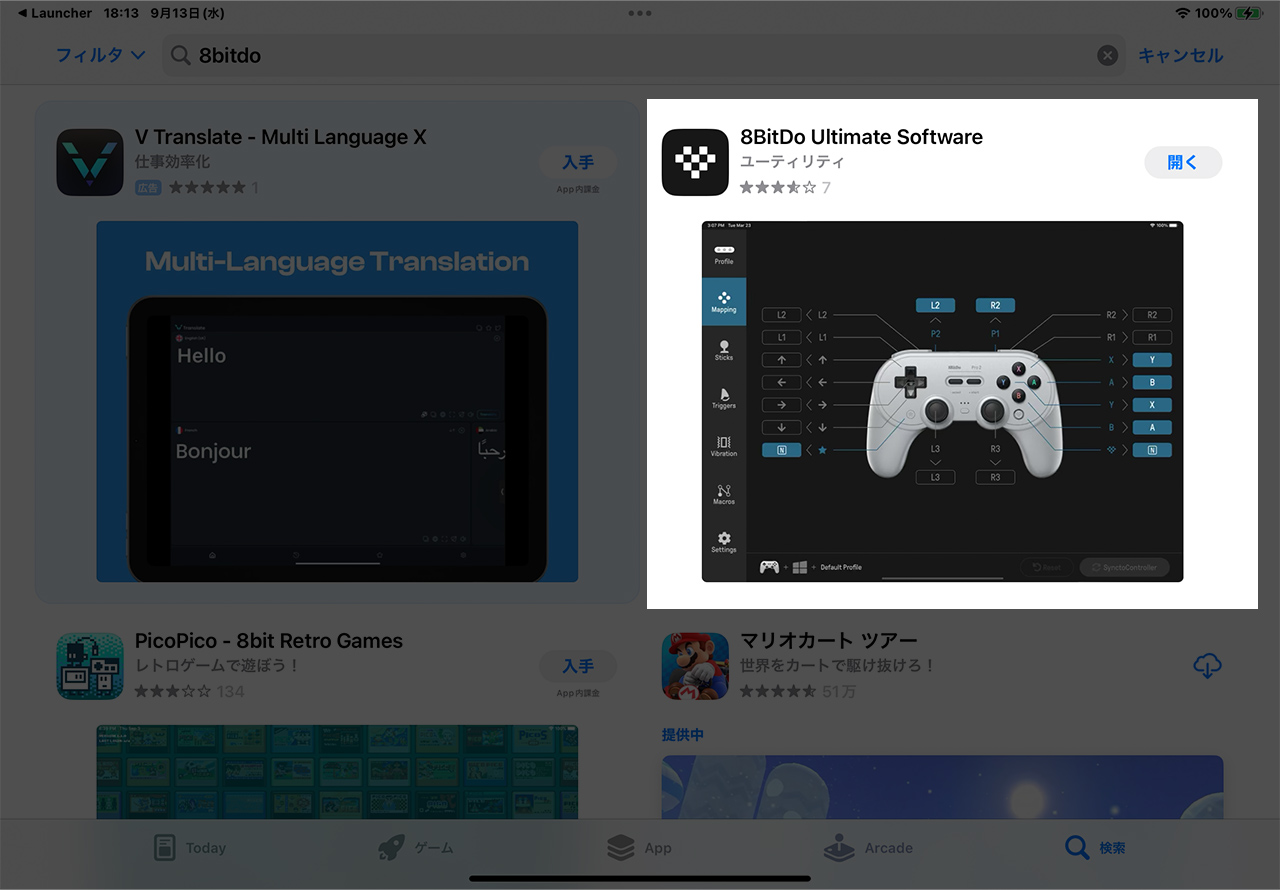This screenshot has width=1280, height=890.
Task: Tap the 8bitdo search input field
Action: click(640, 56)
